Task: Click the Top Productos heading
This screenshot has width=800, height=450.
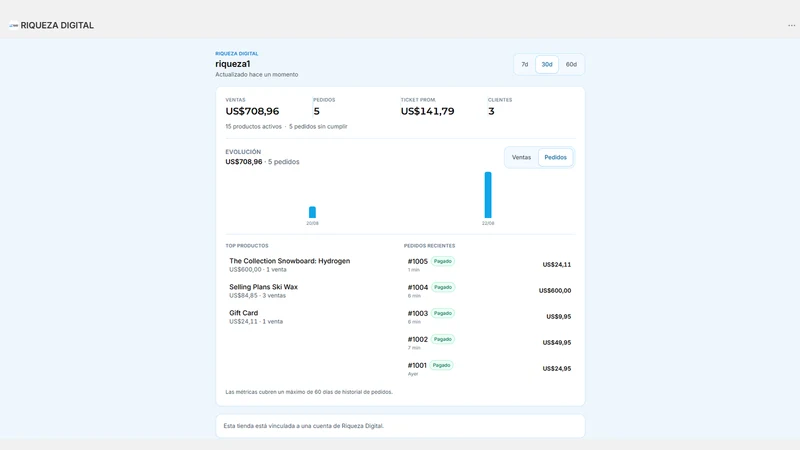Action: click(x=247, y=246)
